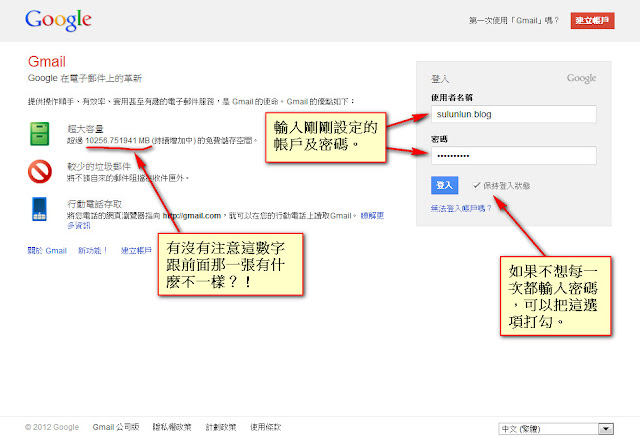Click the red Gmail heading text
The height and width of the screenshot is (437, 640).
pos(47,62)
